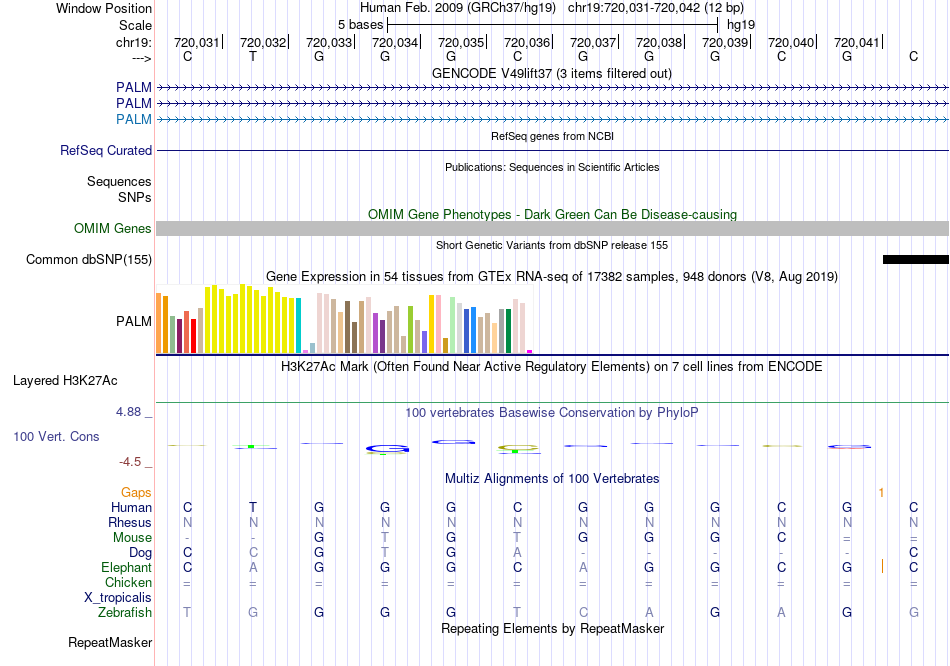This screenshot has width=950, height=666.
Task: Click the RepeatMasker track label
Action: pos(110,642)
